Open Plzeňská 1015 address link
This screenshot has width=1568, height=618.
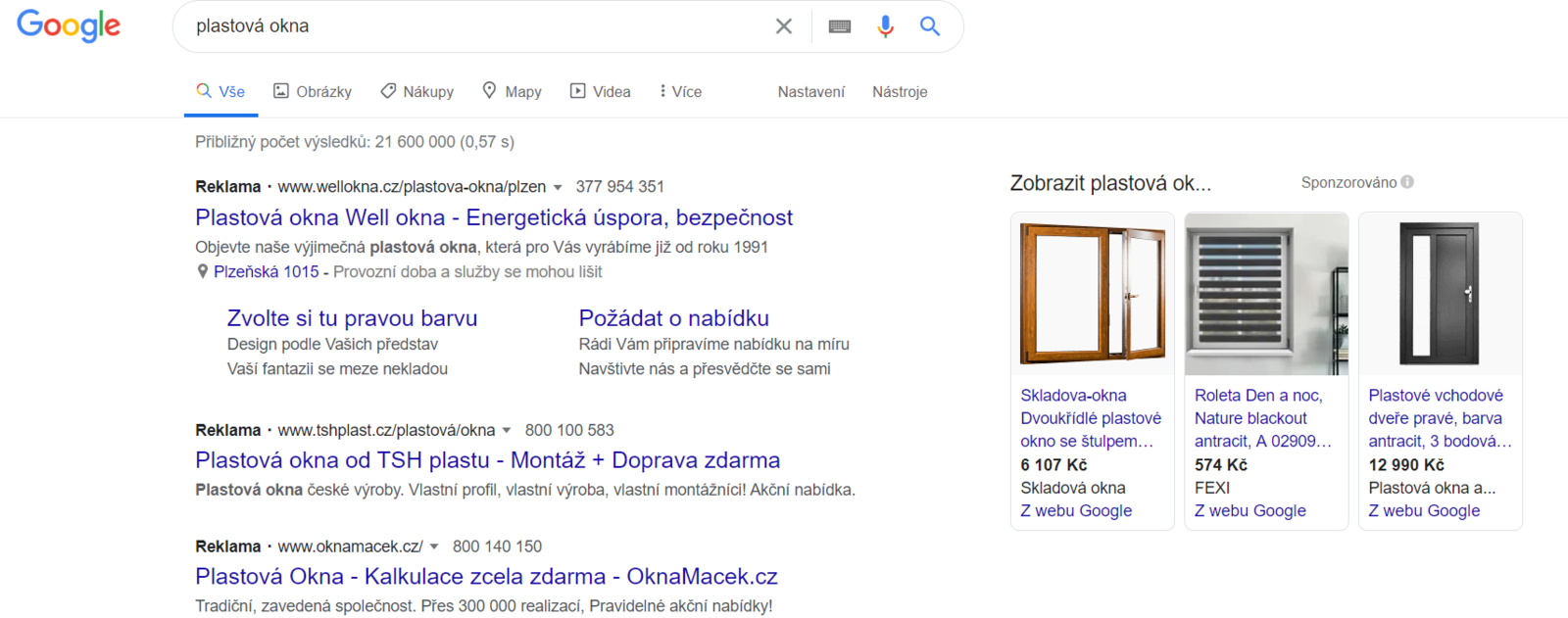[x=267, y=271]
